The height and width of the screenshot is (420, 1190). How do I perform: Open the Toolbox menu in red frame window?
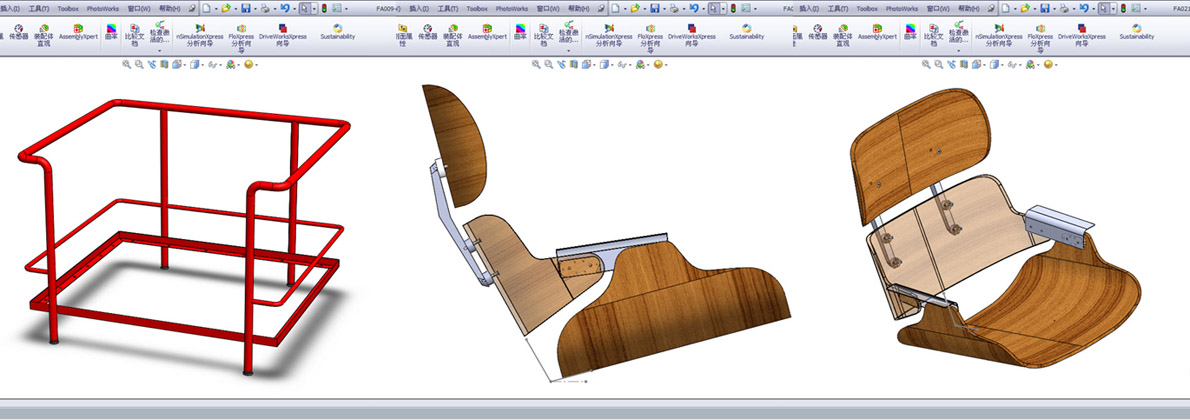(x=68, y=8)
